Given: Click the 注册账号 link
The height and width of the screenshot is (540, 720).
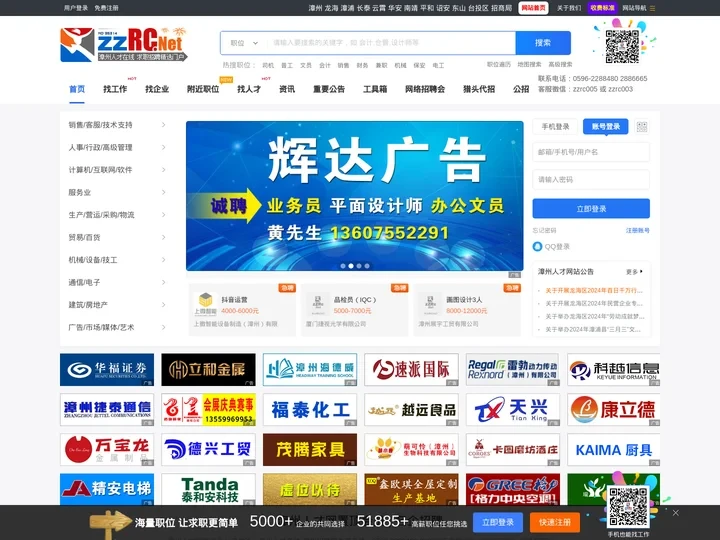Looking at the screenshot, I should pyautogui.click(x=638, y=231).
